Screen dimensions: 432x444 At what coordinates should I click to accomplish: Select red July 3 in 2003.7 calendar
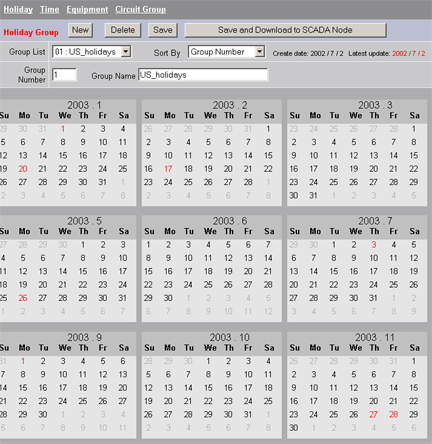[x=374, y=245]
